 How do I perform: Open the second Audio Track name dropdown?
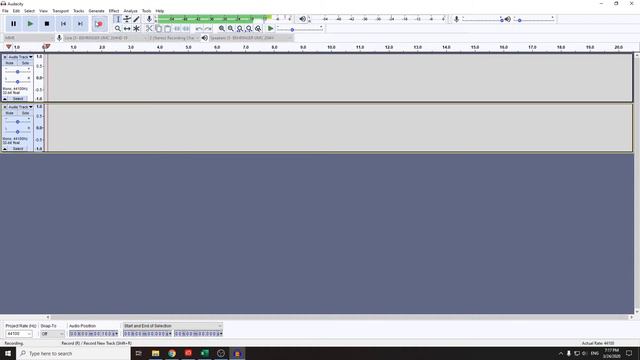(x=20, y=107)
